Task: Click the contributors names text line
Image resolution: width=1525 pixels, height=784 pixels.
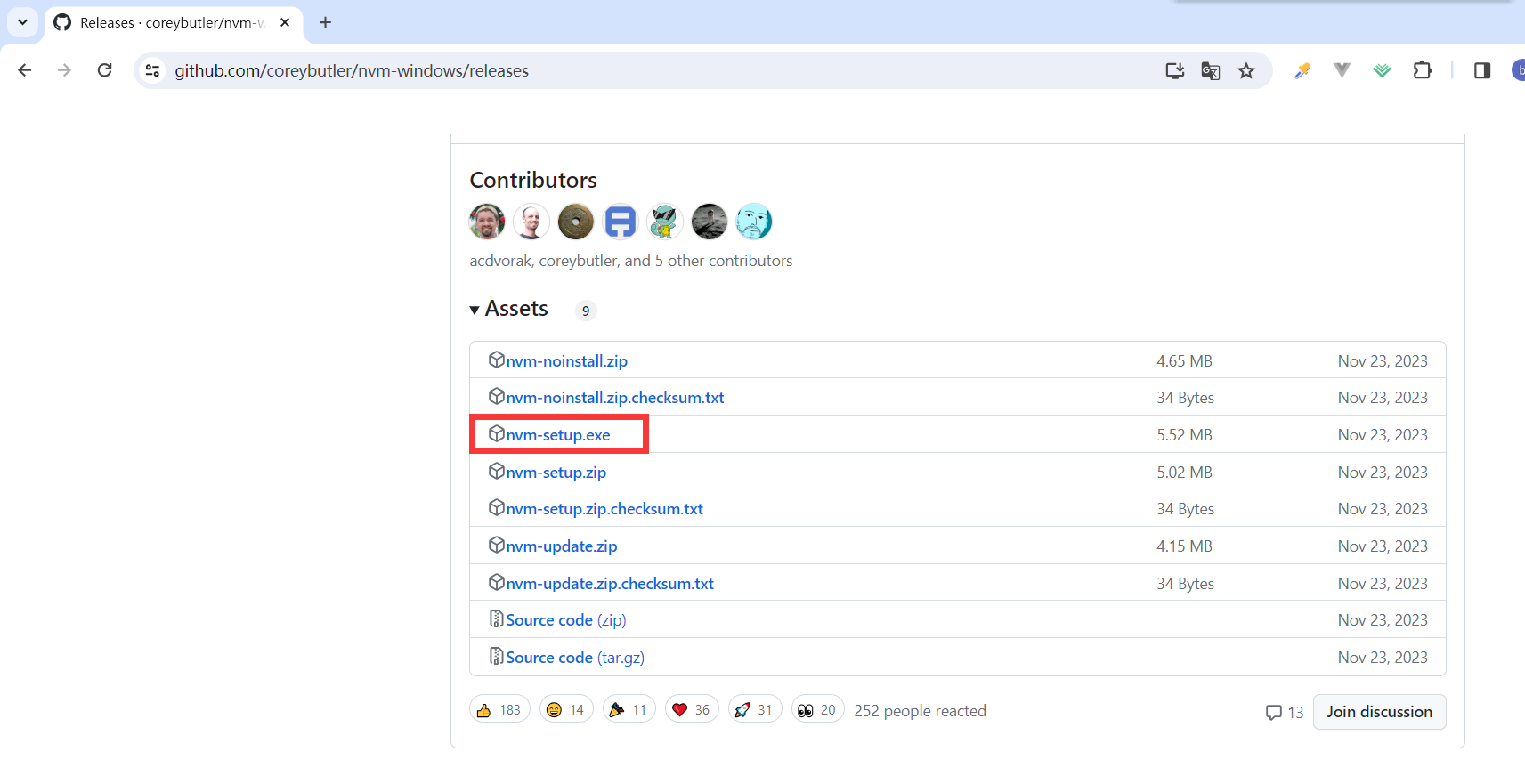Action: [x=631, y=261]
